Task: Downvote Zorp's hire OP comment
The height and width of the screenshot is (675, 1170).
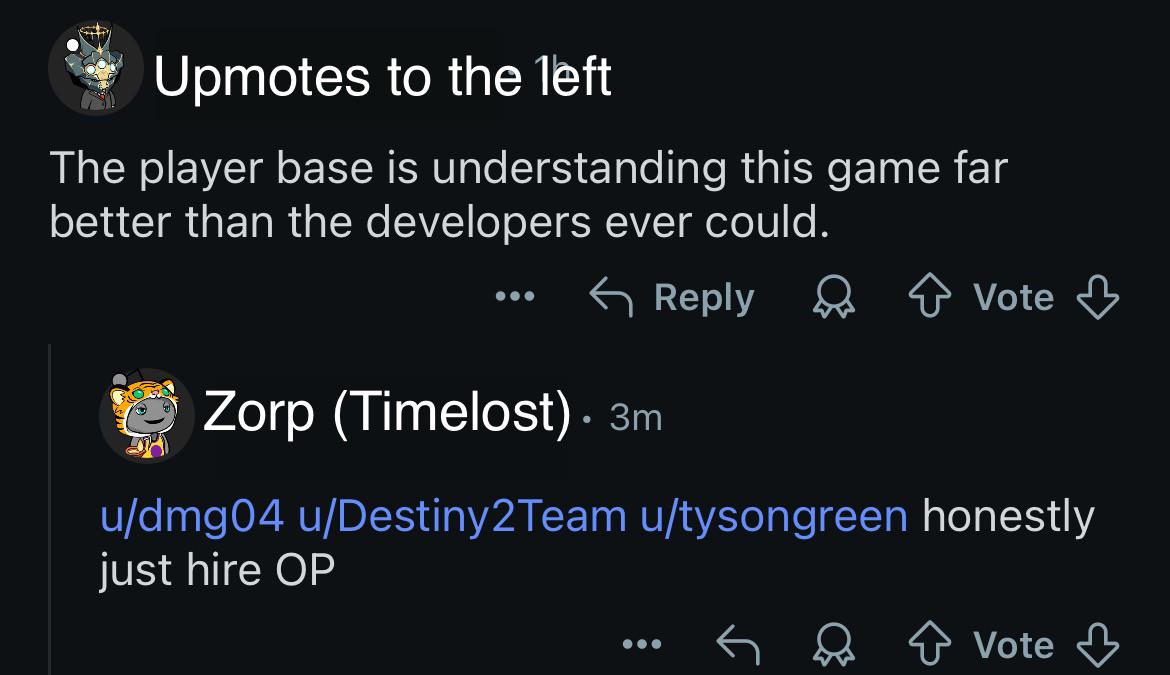Action: pyautogui.click(x=1098, y=644)
